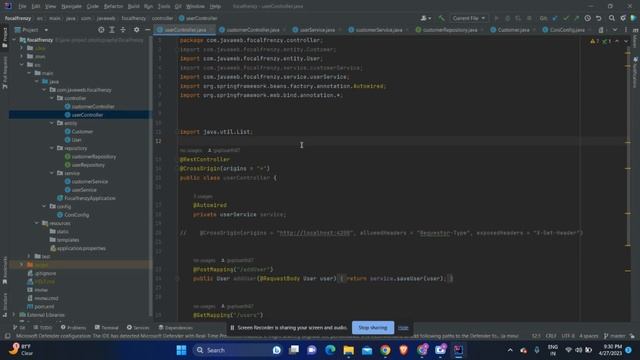640x360 pixels.
Task: Open TODO tool window
Action: (43, 328)
